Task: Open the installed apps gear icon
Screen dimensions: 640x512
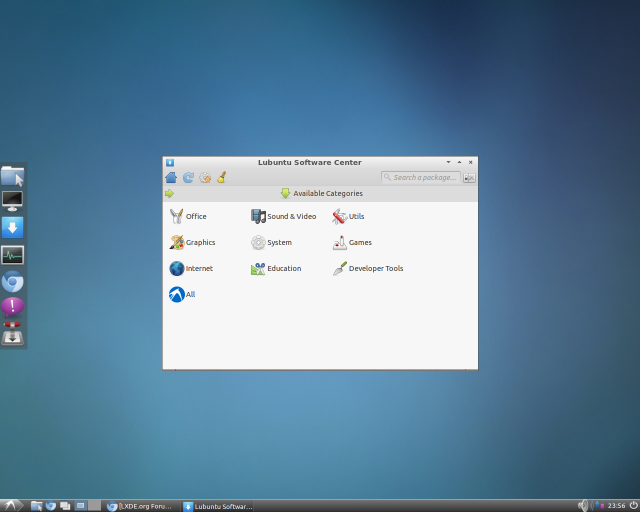Action: point(205,178)
